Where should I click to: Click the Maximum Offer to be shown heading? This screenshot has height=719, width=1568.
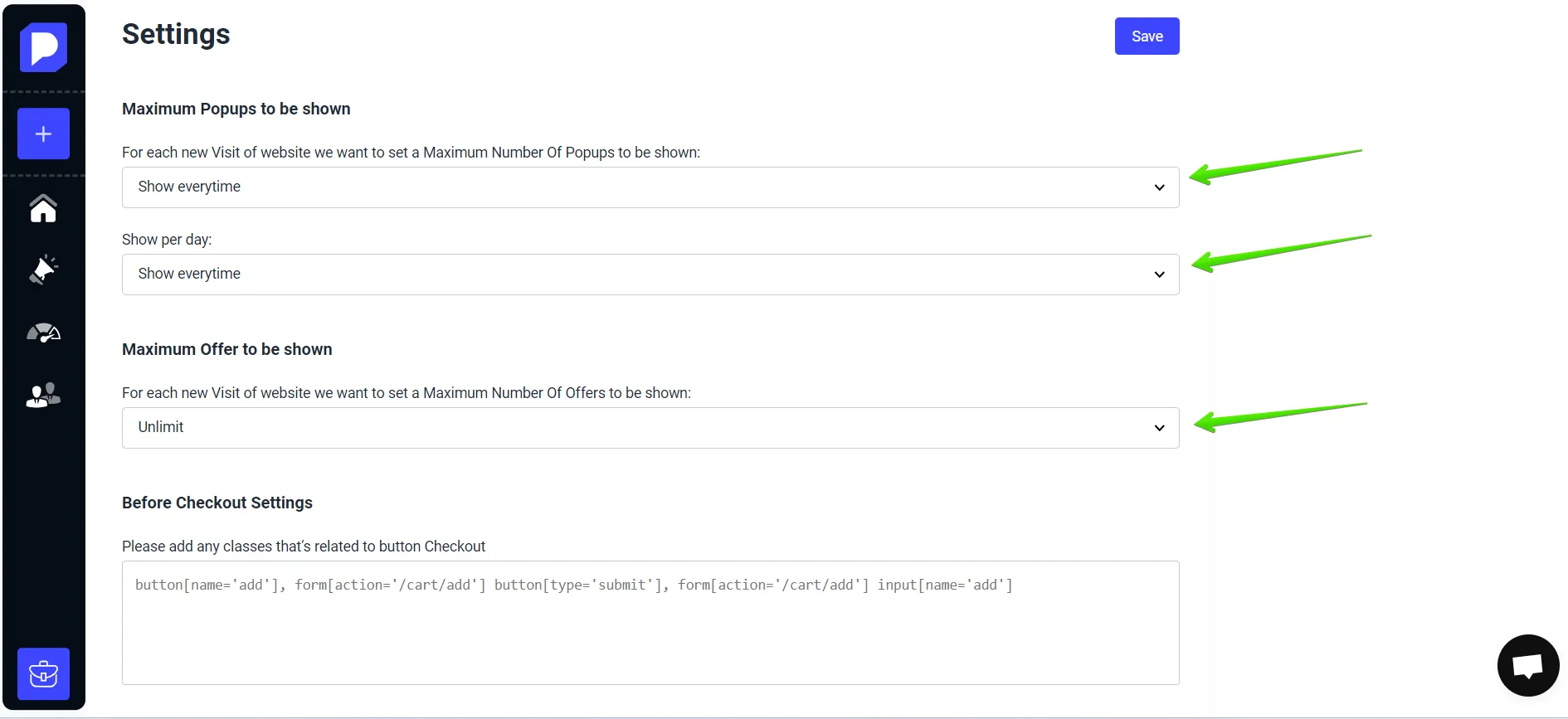pos(227,349)
